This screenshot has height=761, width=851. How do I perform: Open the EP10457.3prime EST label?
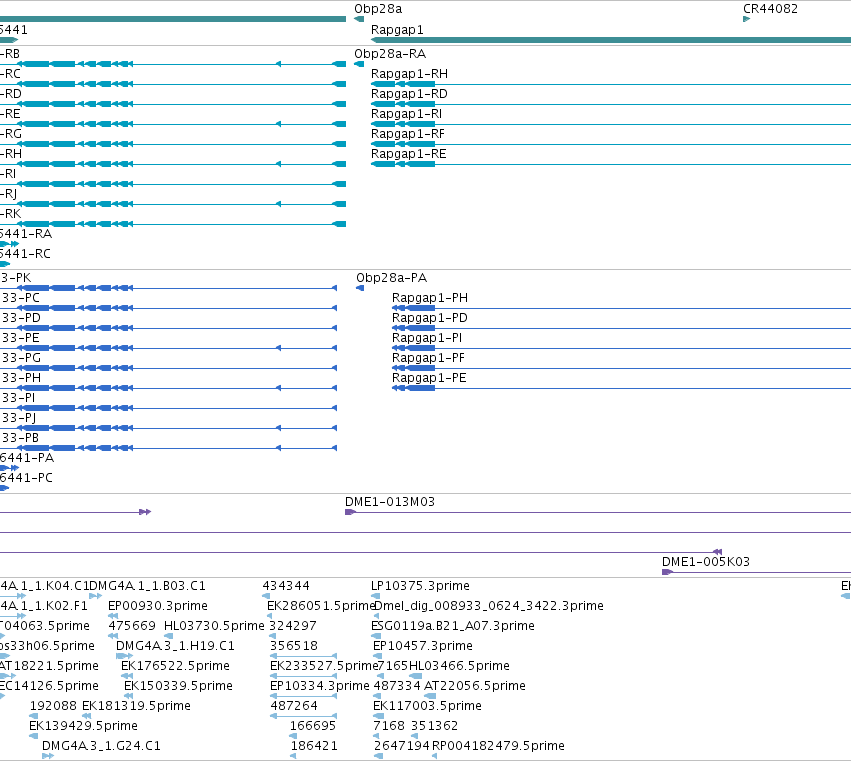(x=422, y=646)
